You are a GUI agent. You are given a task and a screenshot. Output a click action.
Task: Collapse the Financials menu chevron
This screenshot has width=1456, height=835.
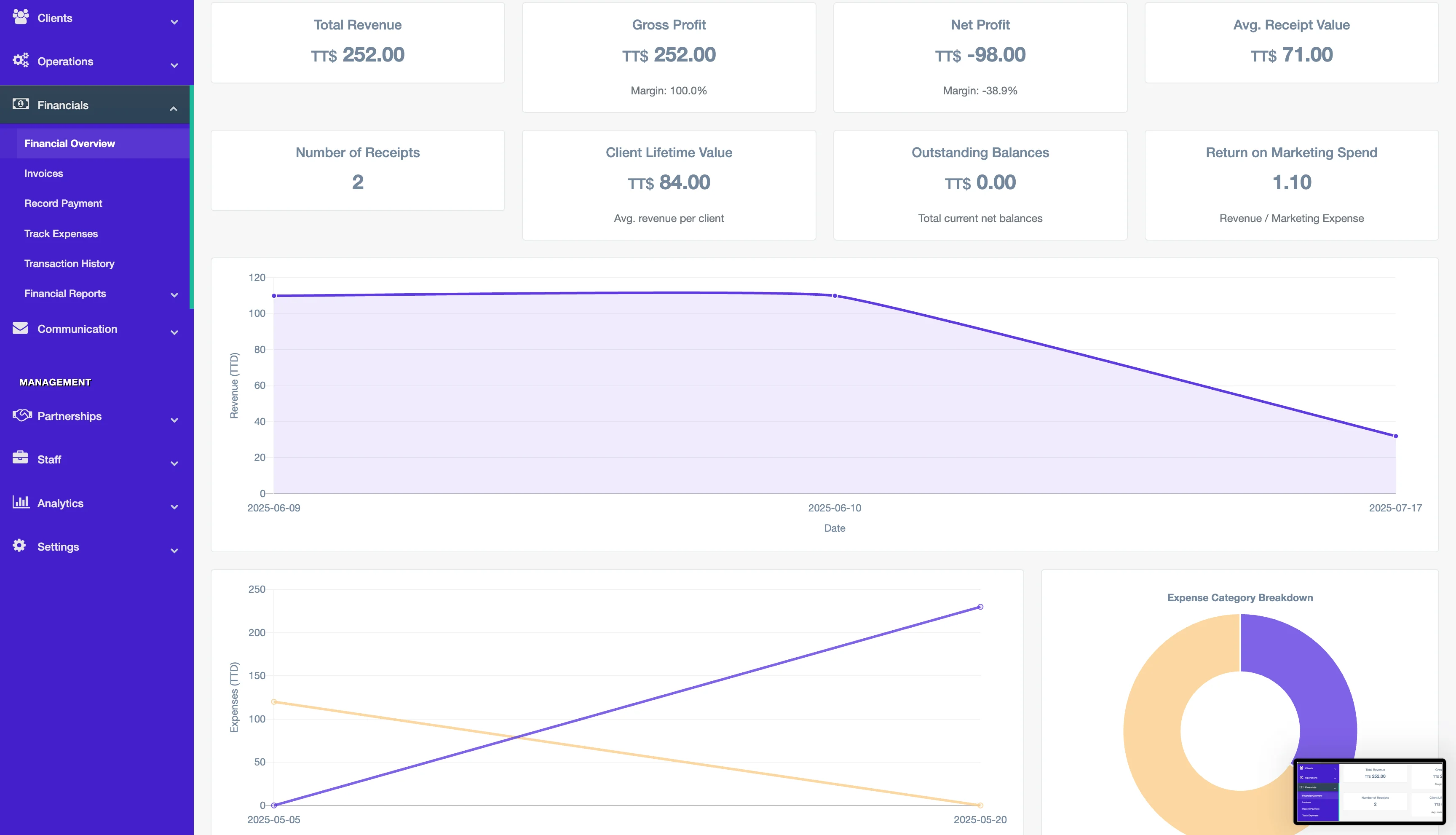click(173, 108)
